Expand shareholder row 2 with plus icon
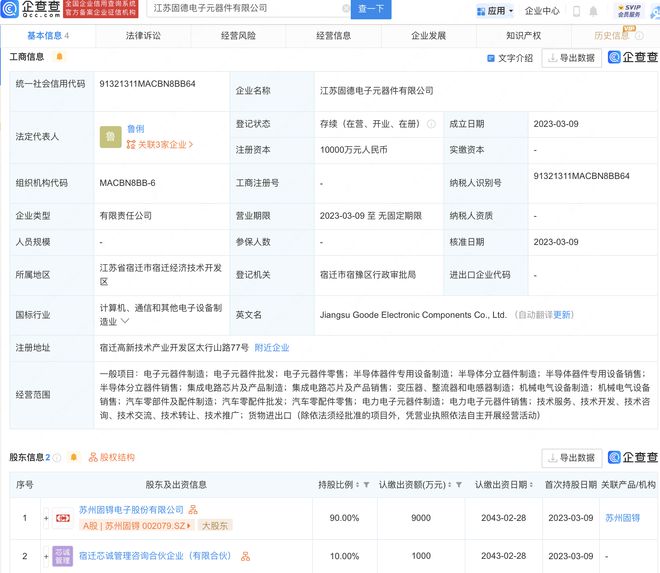Image resolution: width=660 pixels, height=573 pixels. click(x=46, y=557)
